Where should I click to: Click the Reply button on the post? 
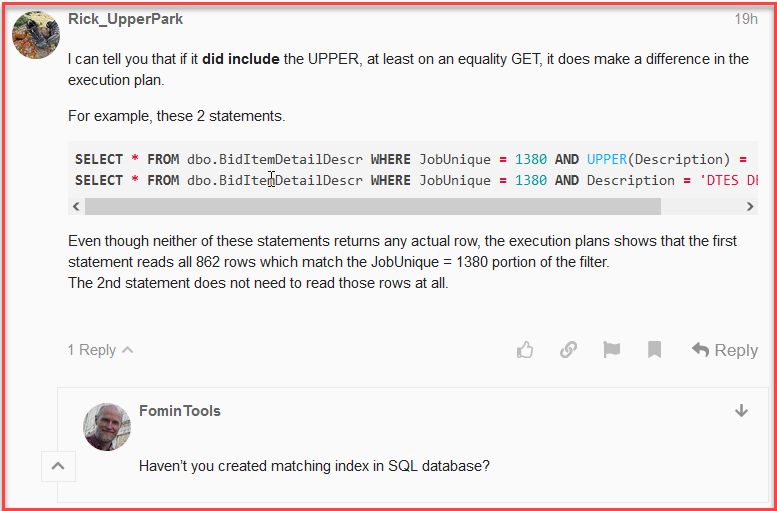point(725,350)
